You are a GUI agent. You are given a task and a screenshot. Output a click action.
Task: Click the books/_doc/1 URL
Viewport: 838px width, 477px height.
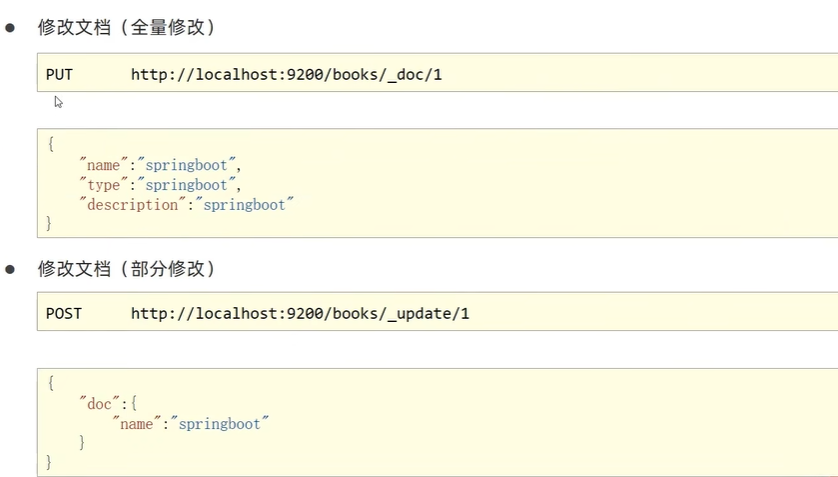coord(286,75)
